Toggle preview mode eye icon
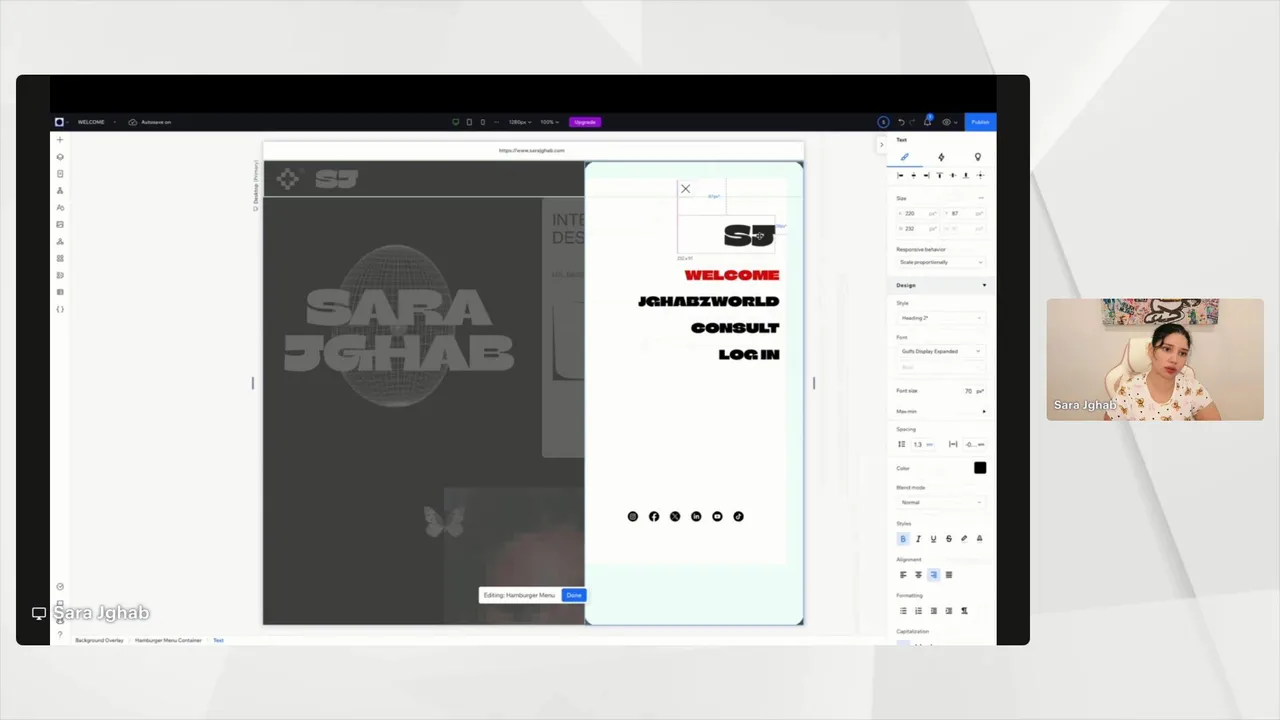Viewport: 1280px width, 720px height. pyautogui.click(x=946, y=122)
